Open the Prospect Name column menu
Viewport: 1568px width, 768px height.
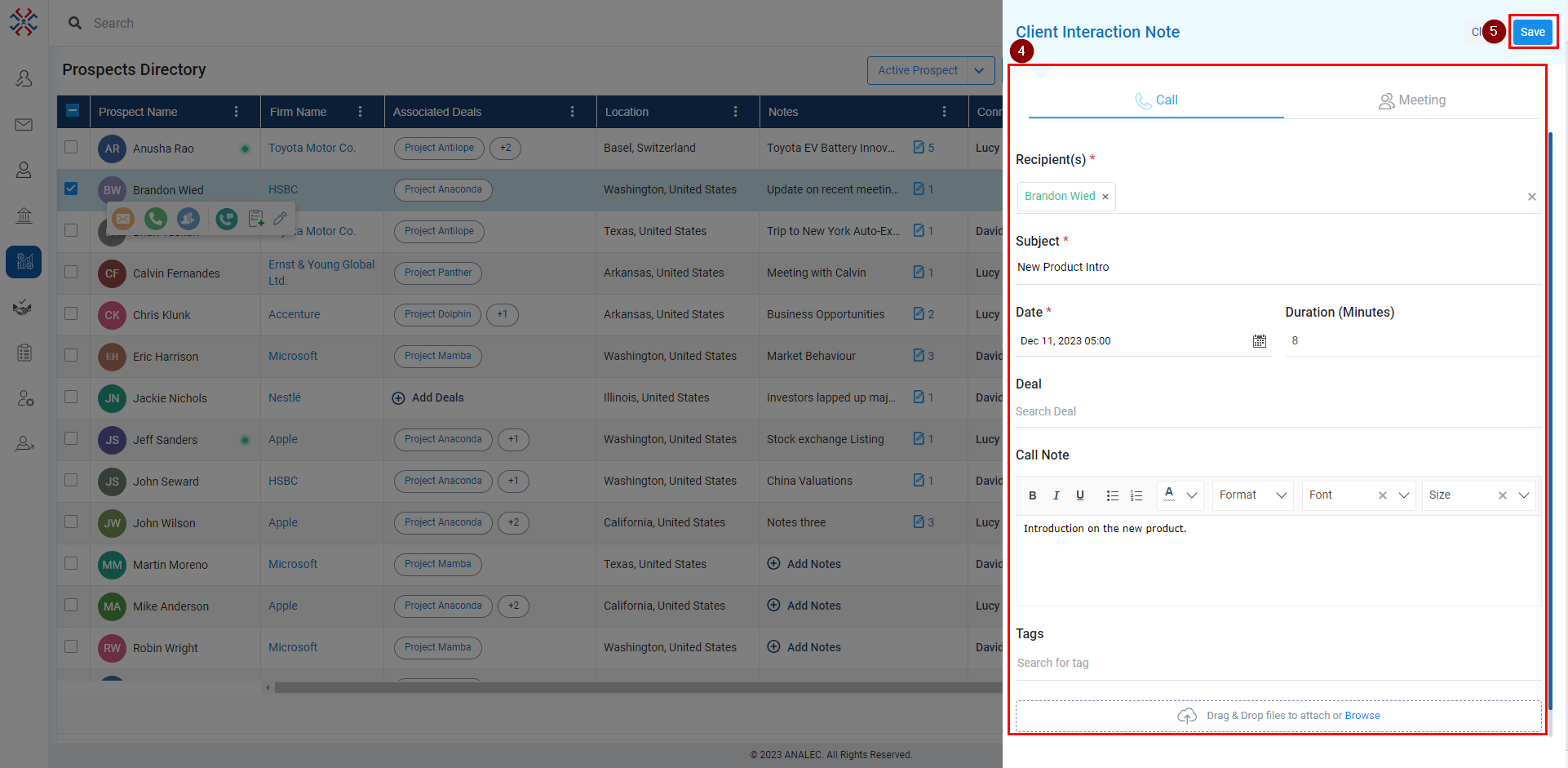pyautogui.click(x=237, y=112)
